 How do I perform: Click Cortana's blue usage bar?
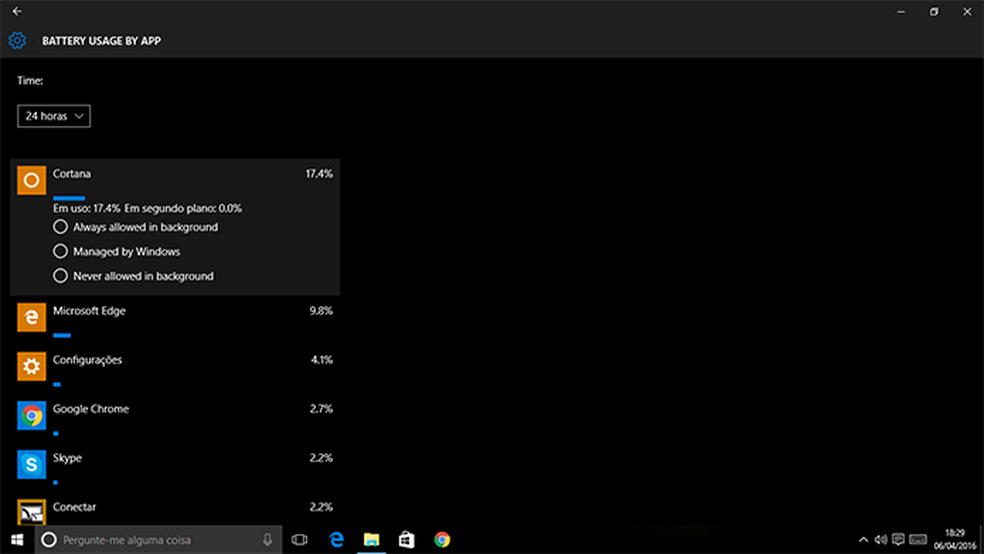[69, 198]
